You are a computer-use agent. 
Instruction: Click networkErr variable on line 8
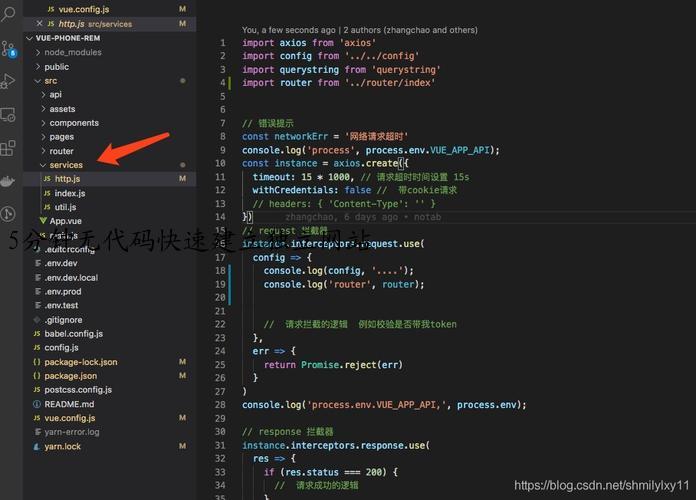301,136
